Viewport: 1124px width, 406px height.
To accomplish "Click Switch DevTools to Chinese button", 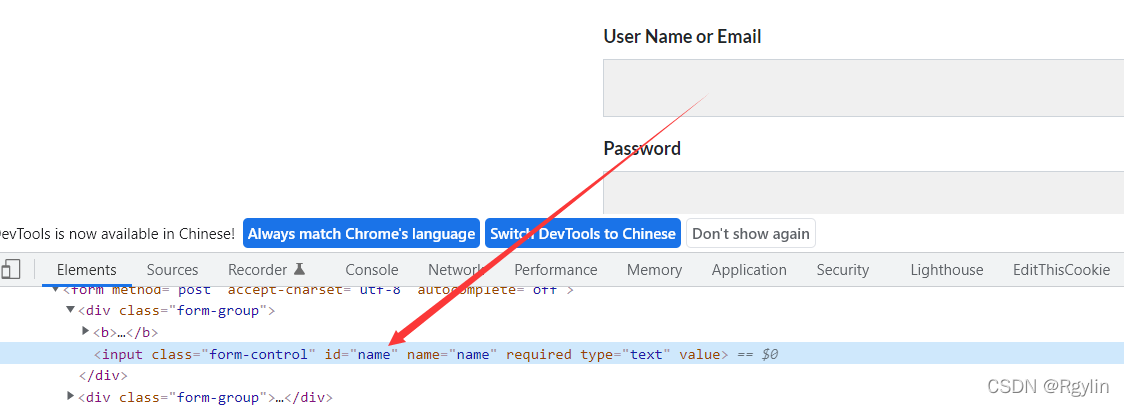I will tap(583, 233).
